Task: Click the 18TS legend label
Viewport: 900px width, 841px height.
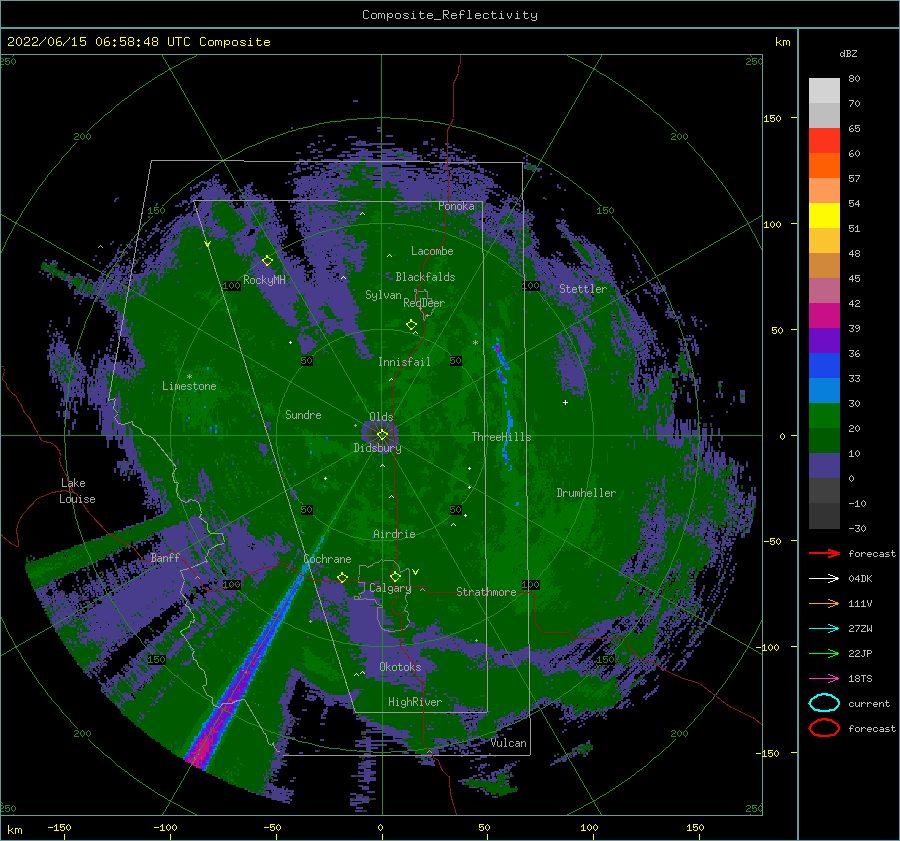Action: [860, 679]
